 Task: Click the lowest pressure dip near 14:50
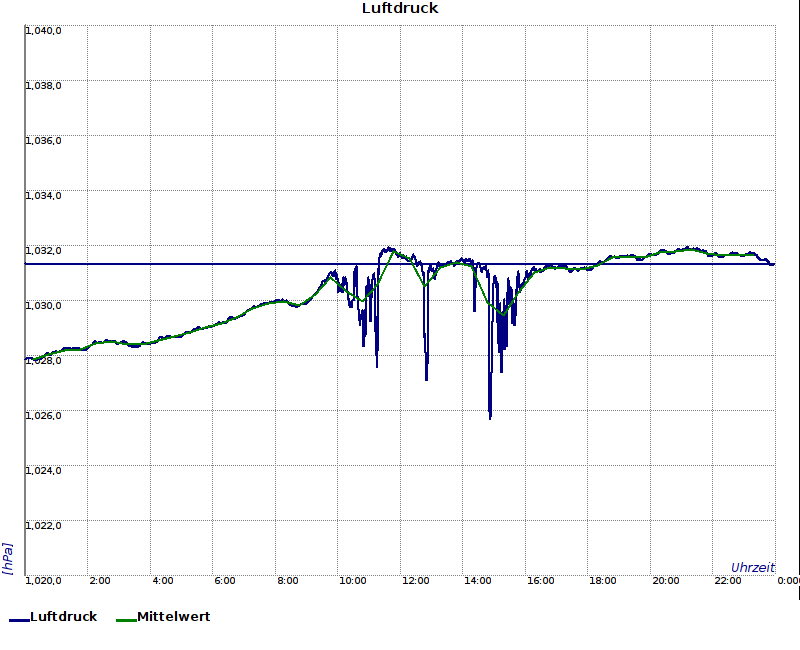point(490,416)
